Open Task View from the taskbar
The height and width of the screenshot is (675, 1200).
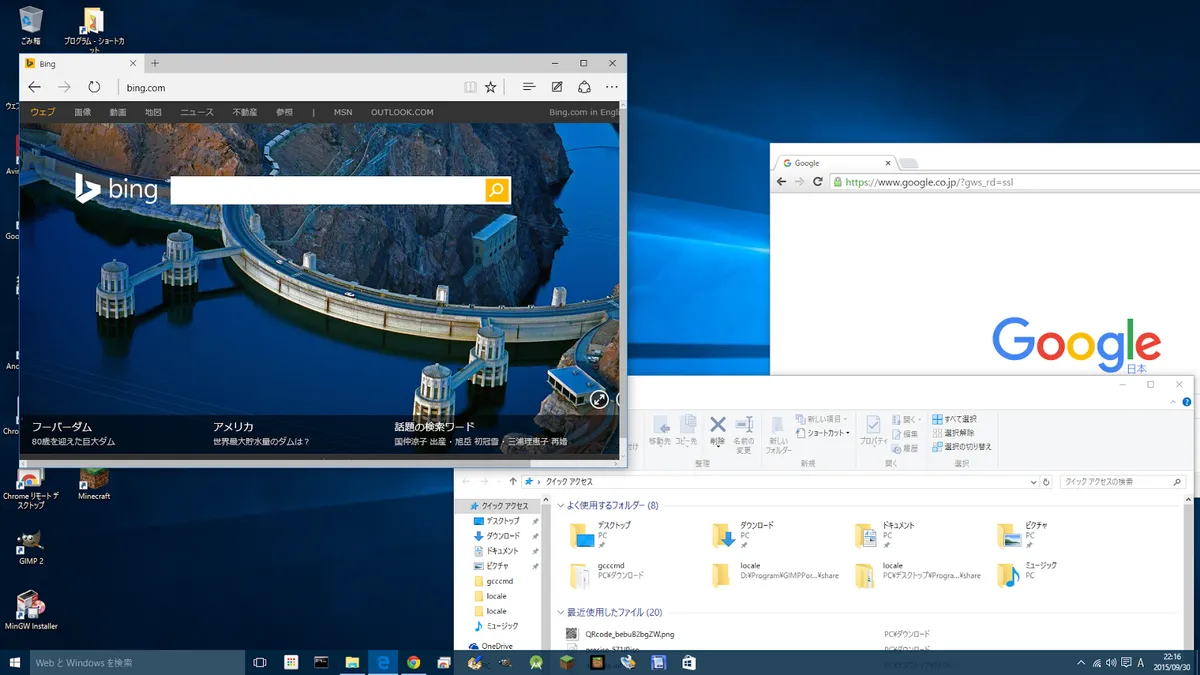260,662
